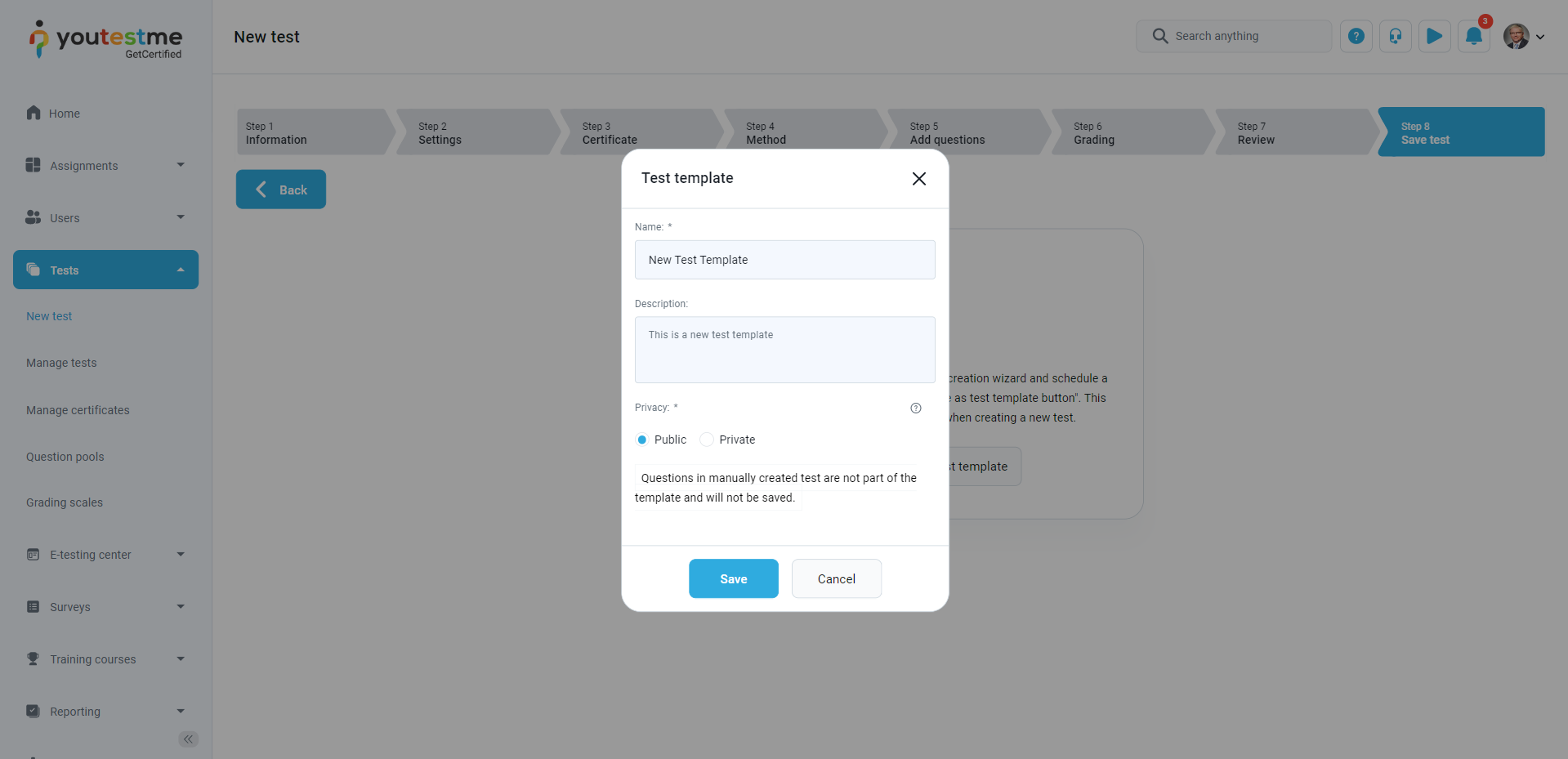The height and width of the screenshot is (759, 1568).
Task: Click the user profile avatar
Action: click(x=1517, y=37)
